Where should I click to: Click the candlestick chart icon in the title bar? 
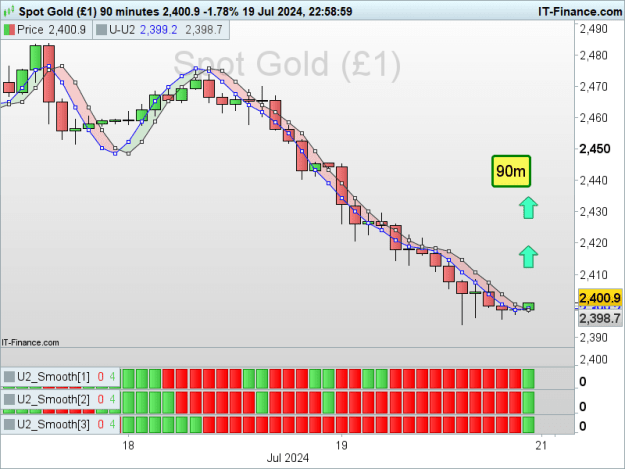point(9,11)
